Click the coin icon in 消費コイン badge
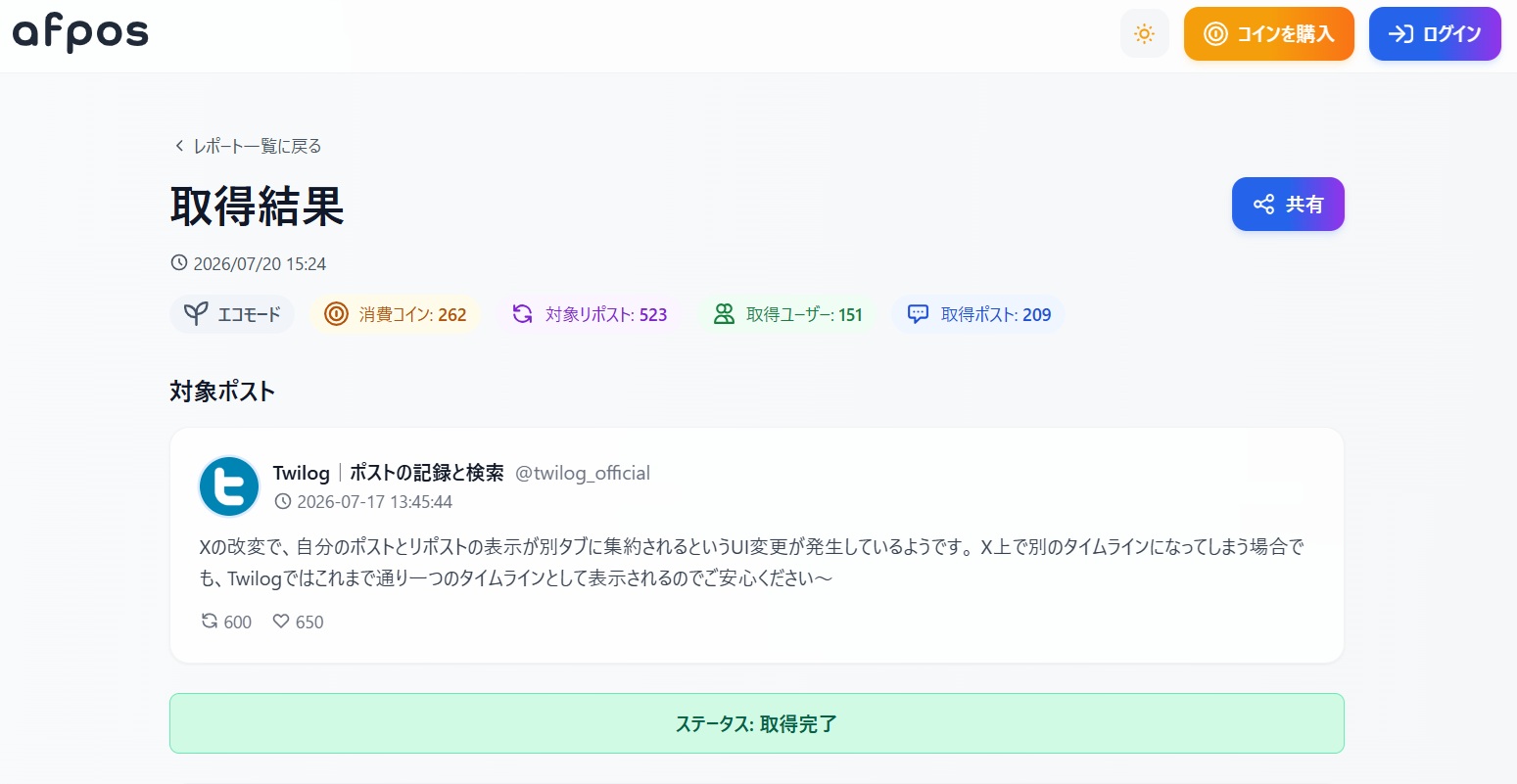Viewport: 1517px width, 784px height. point(336,314)
